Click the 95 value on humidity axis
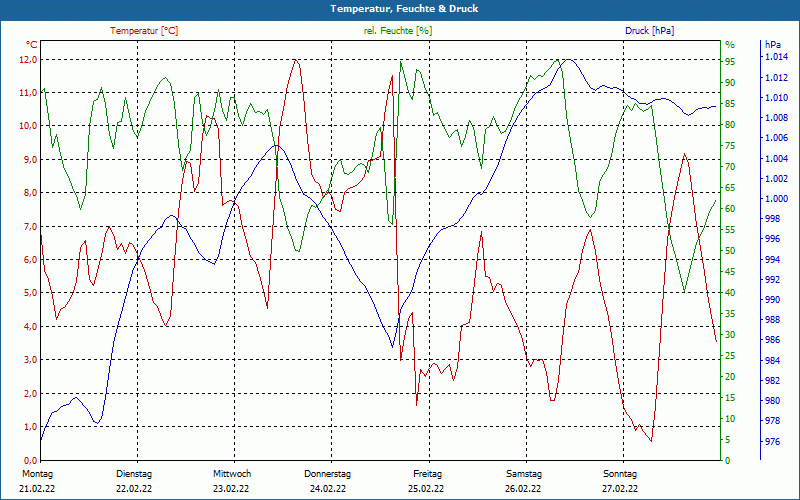Viewport: 800px width, 500px height. coord(730,61)
